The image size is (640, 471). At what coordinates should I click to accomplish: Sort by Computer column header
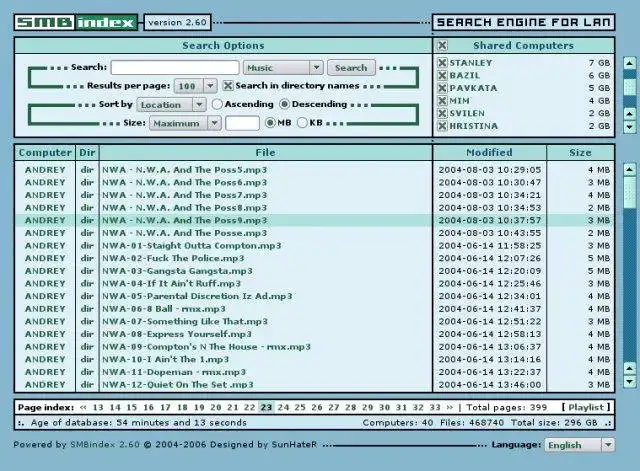click(45, 153)
